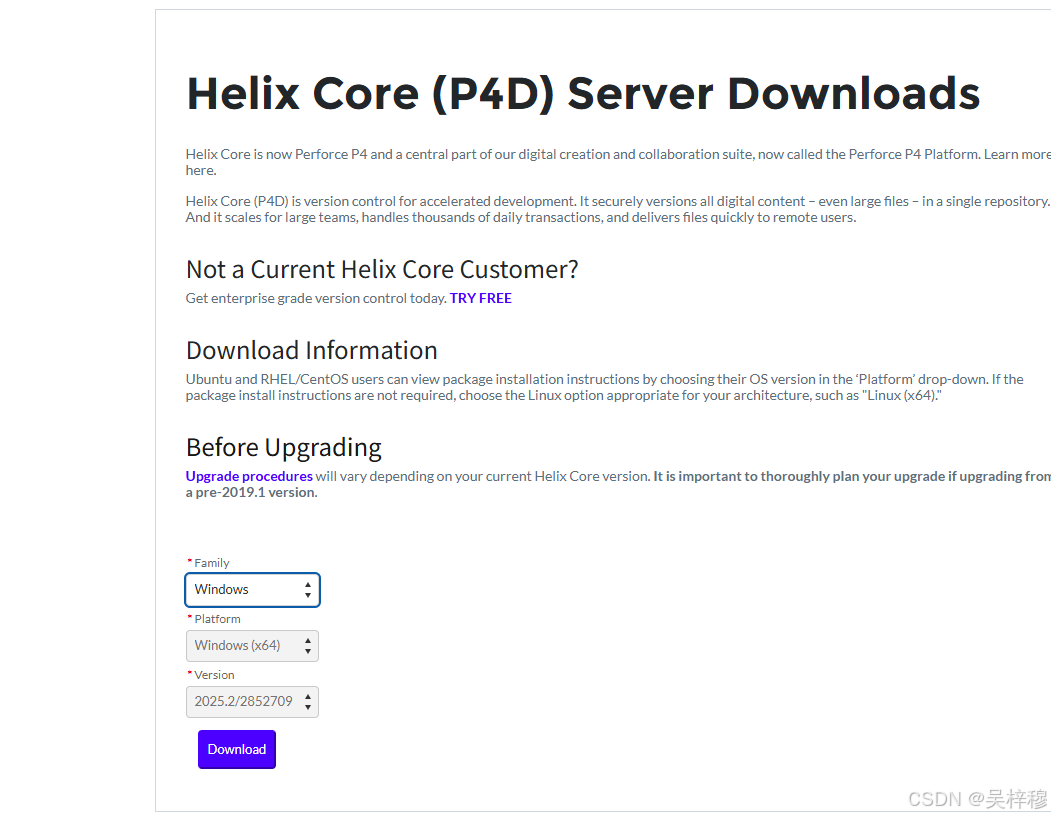Click the 'Not a Current Helix Core Customer?' heading

[x=381, y=270]
